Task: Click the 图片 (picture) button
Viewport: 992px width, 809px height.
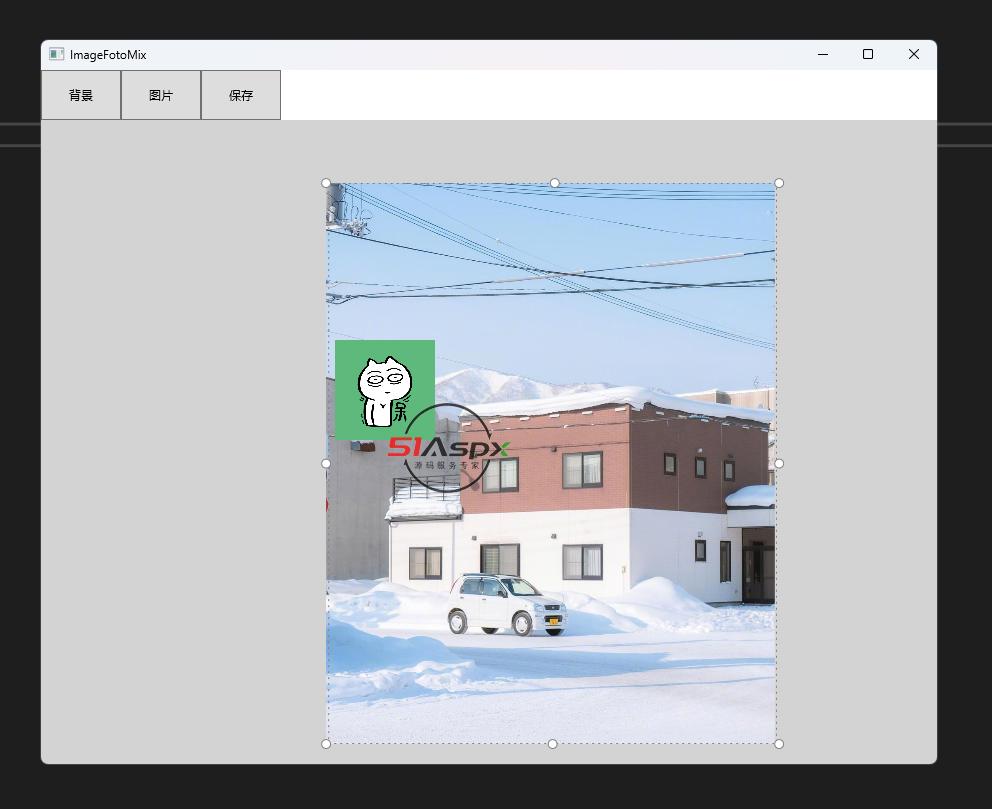Action: (x=161, y=95)
